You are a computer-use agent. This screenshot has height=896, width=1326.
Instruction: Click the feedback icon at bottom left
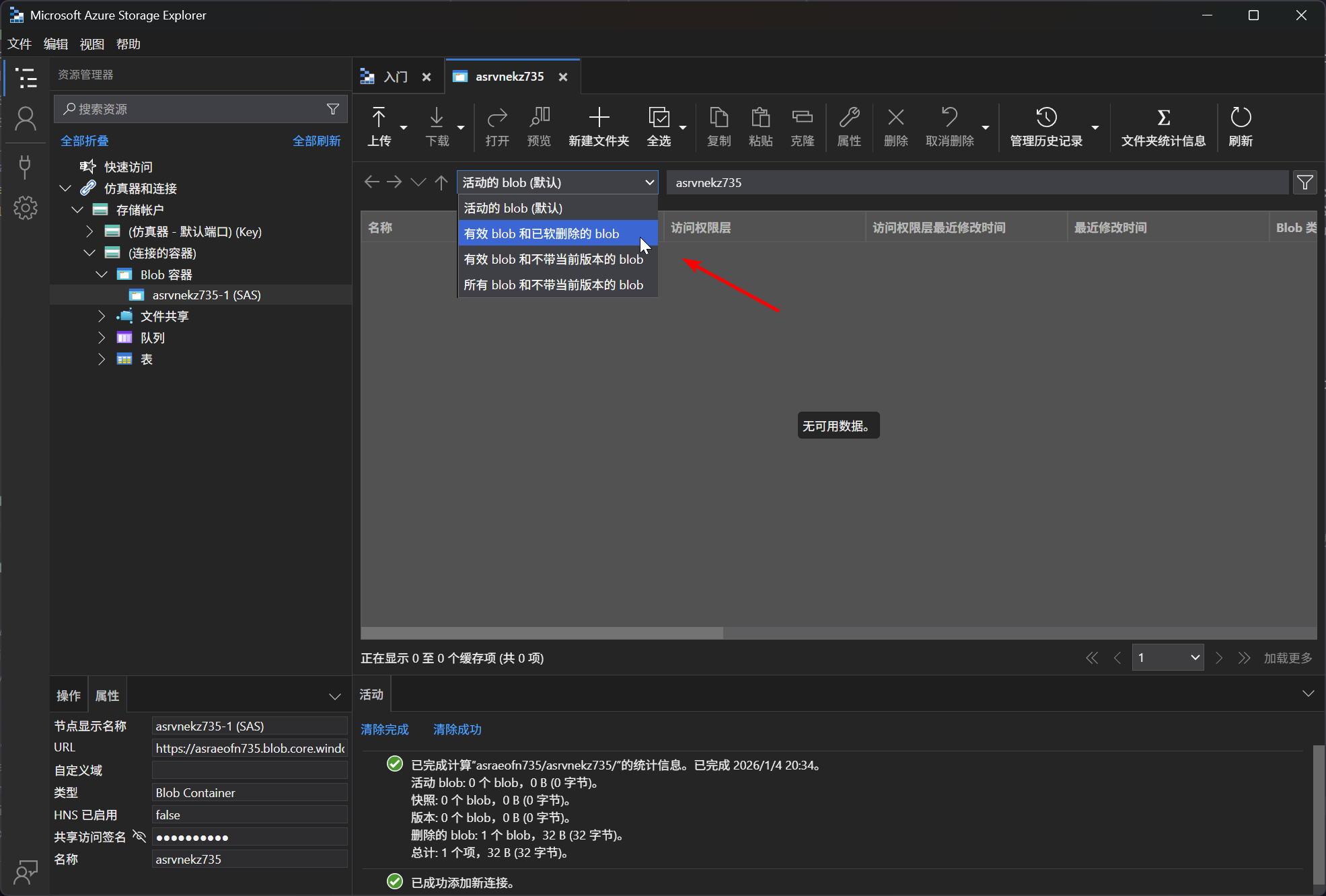coord(26,872)
